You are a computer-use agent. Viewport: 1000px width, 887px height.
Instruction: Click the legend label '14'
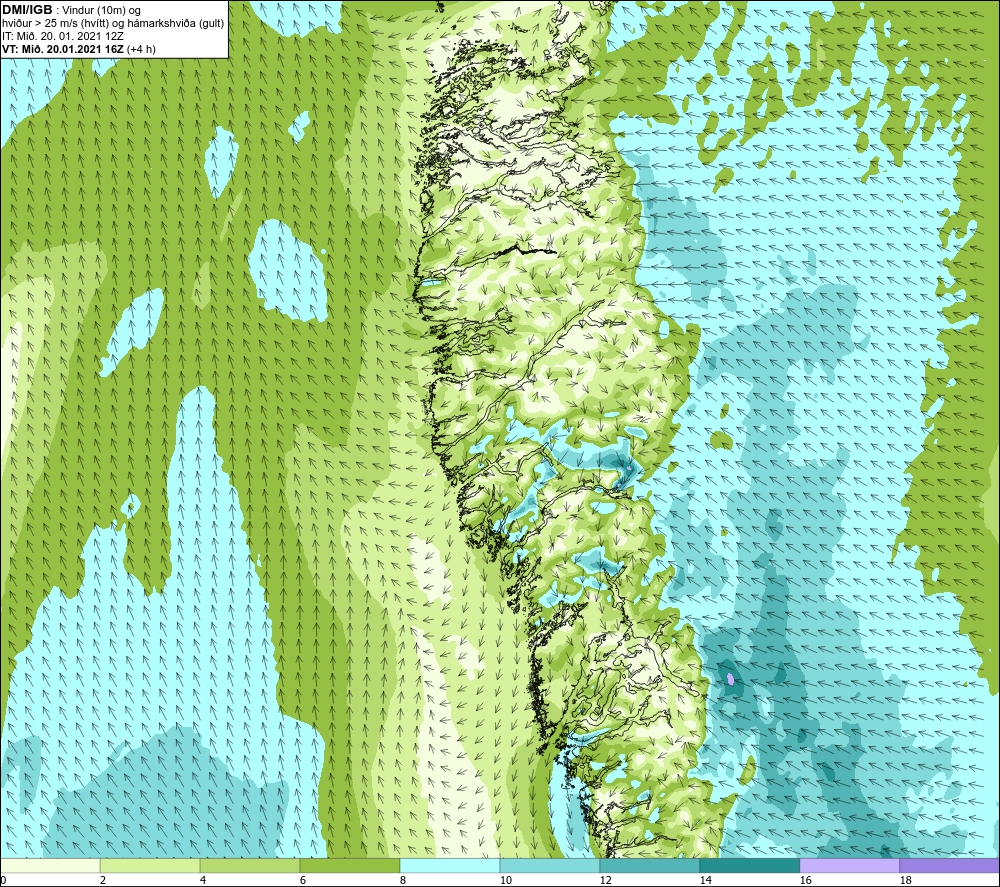click(x=705, y=880)
